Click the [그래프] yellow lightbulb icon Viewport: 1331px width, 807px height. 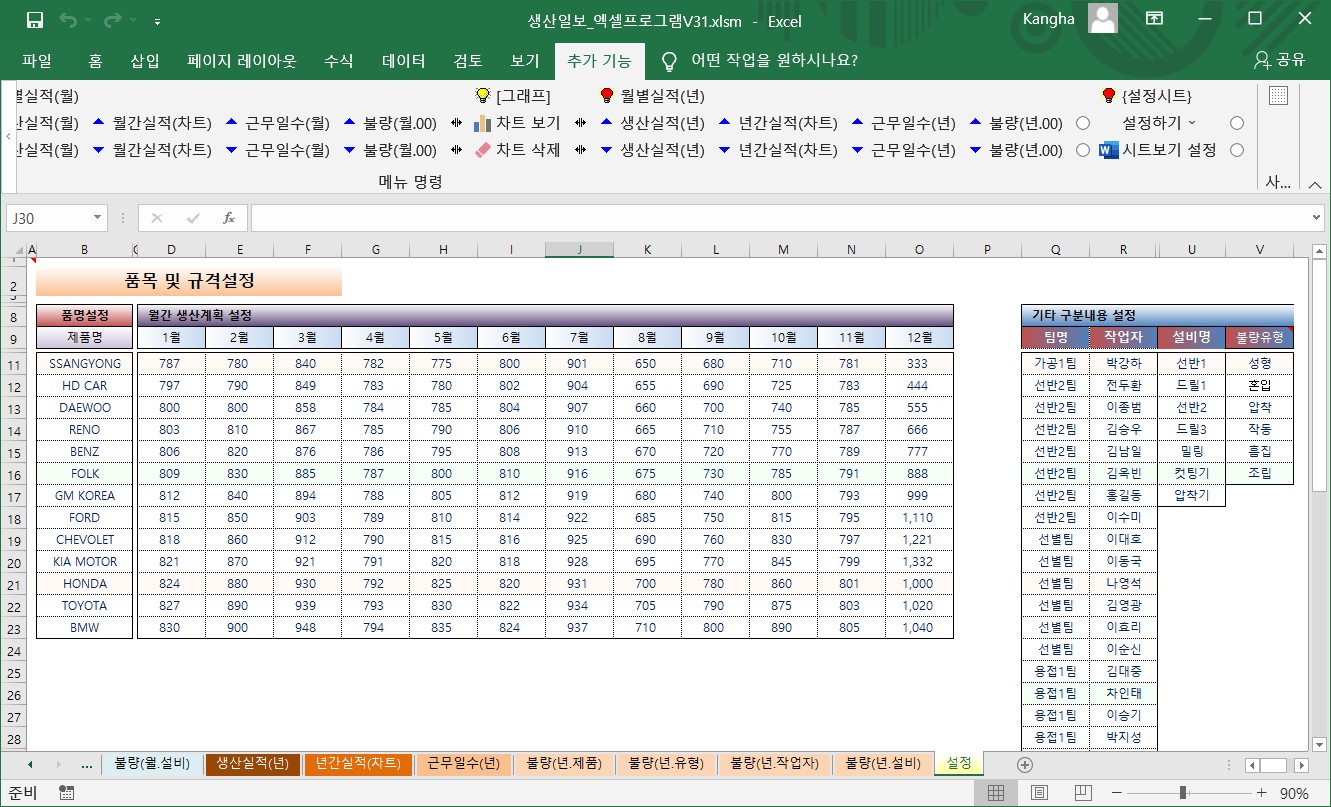[482, 96]
